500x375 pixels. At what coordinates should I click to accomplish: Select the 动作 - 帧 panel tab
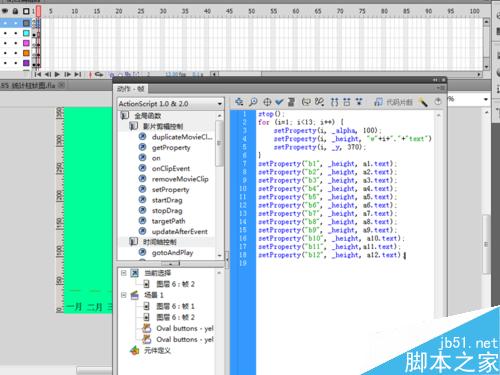(x=131, y=89)
